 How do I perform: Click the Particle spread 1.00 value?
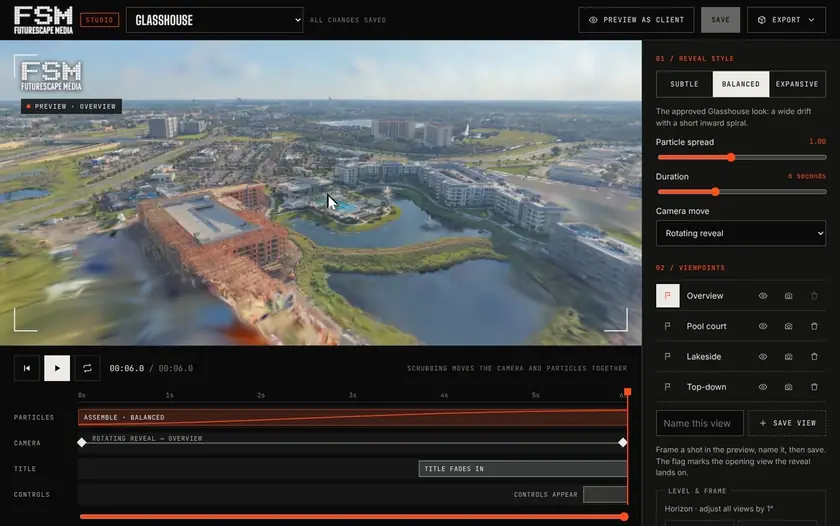click(817, 141)
